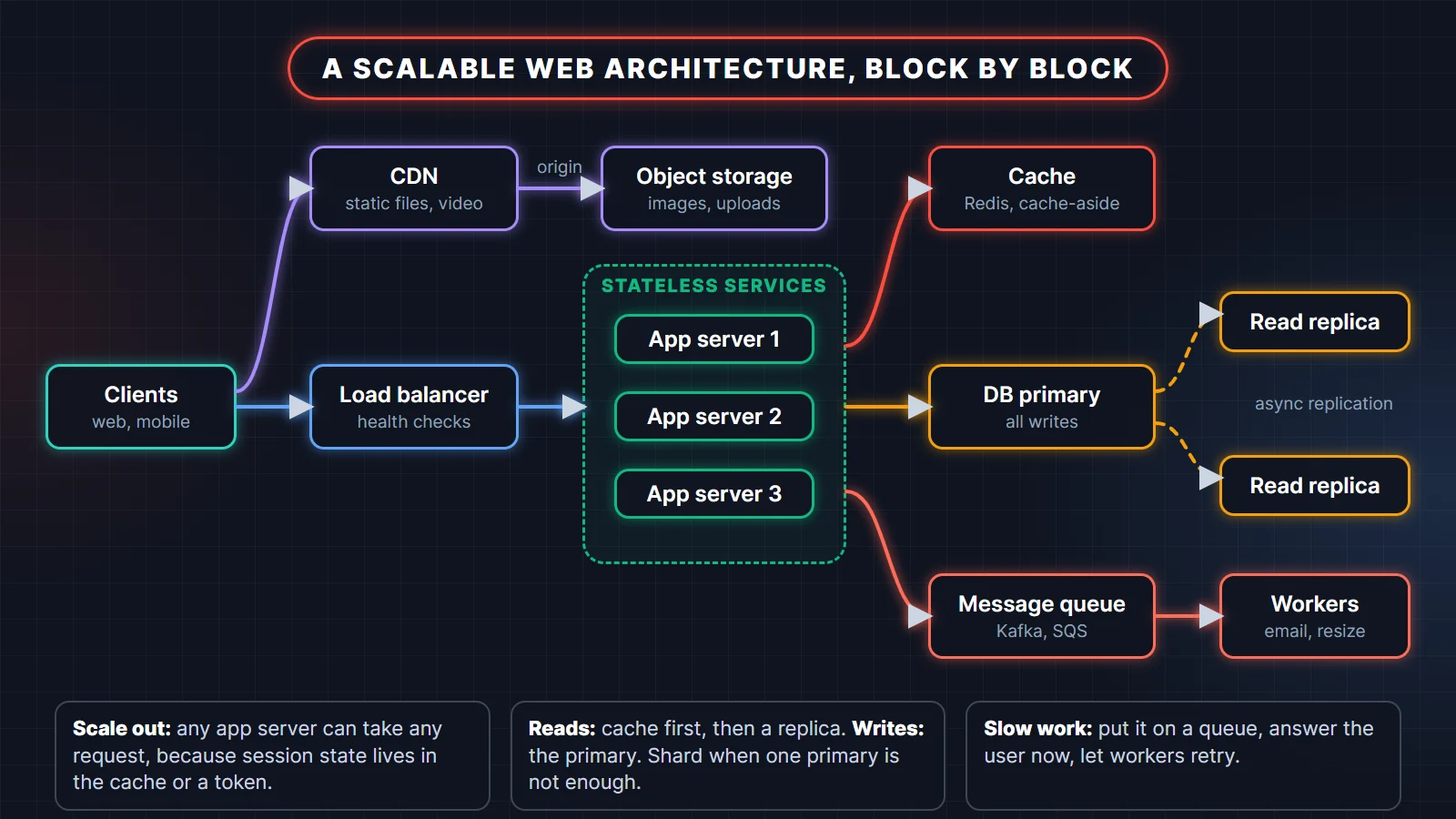Click the "Slow work" note card
Screen dimensions: 1456x819
coord(1183,755)
